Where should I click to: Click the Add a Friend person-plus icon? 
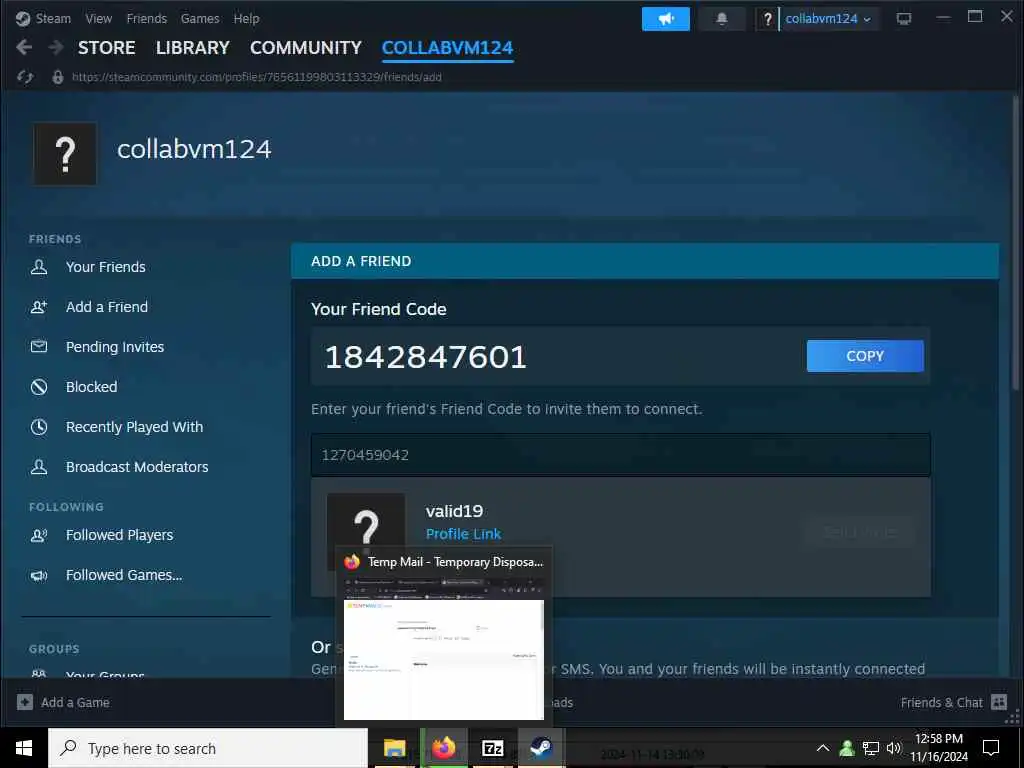click(x=39, y=307)
